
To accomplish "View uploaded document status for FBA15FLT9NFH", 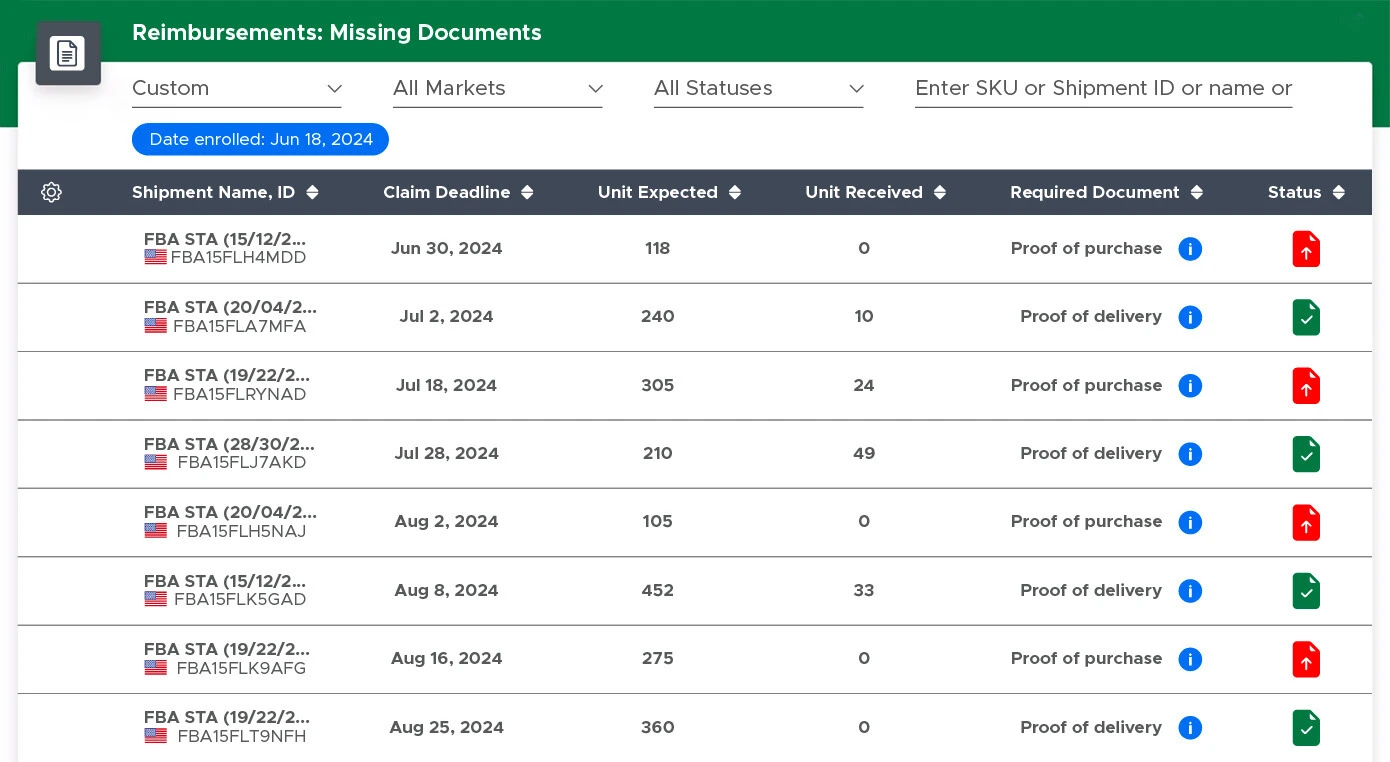I will 1306,728.
